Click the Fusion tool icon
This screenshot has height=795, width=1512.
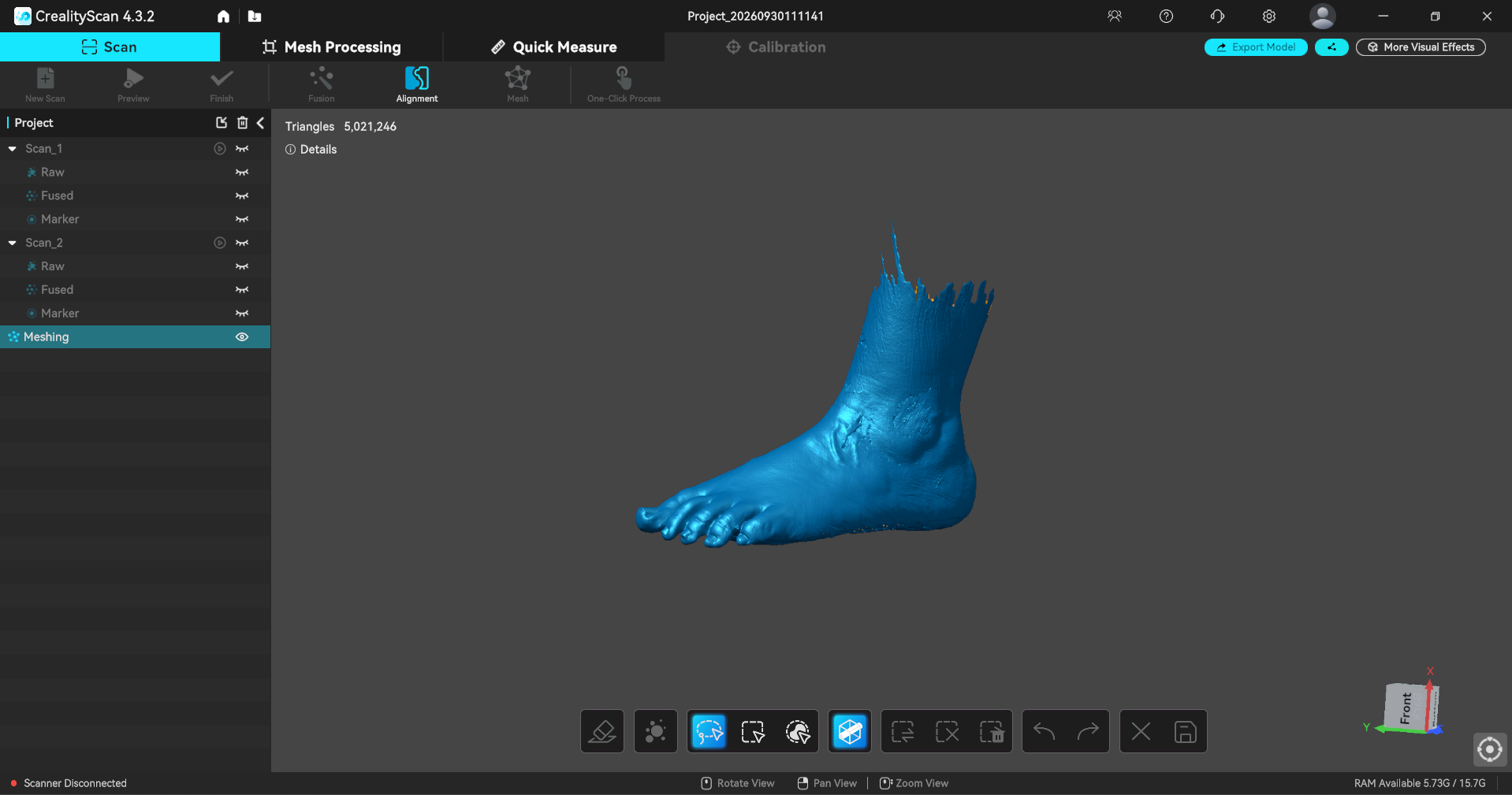tap(322, 84)
